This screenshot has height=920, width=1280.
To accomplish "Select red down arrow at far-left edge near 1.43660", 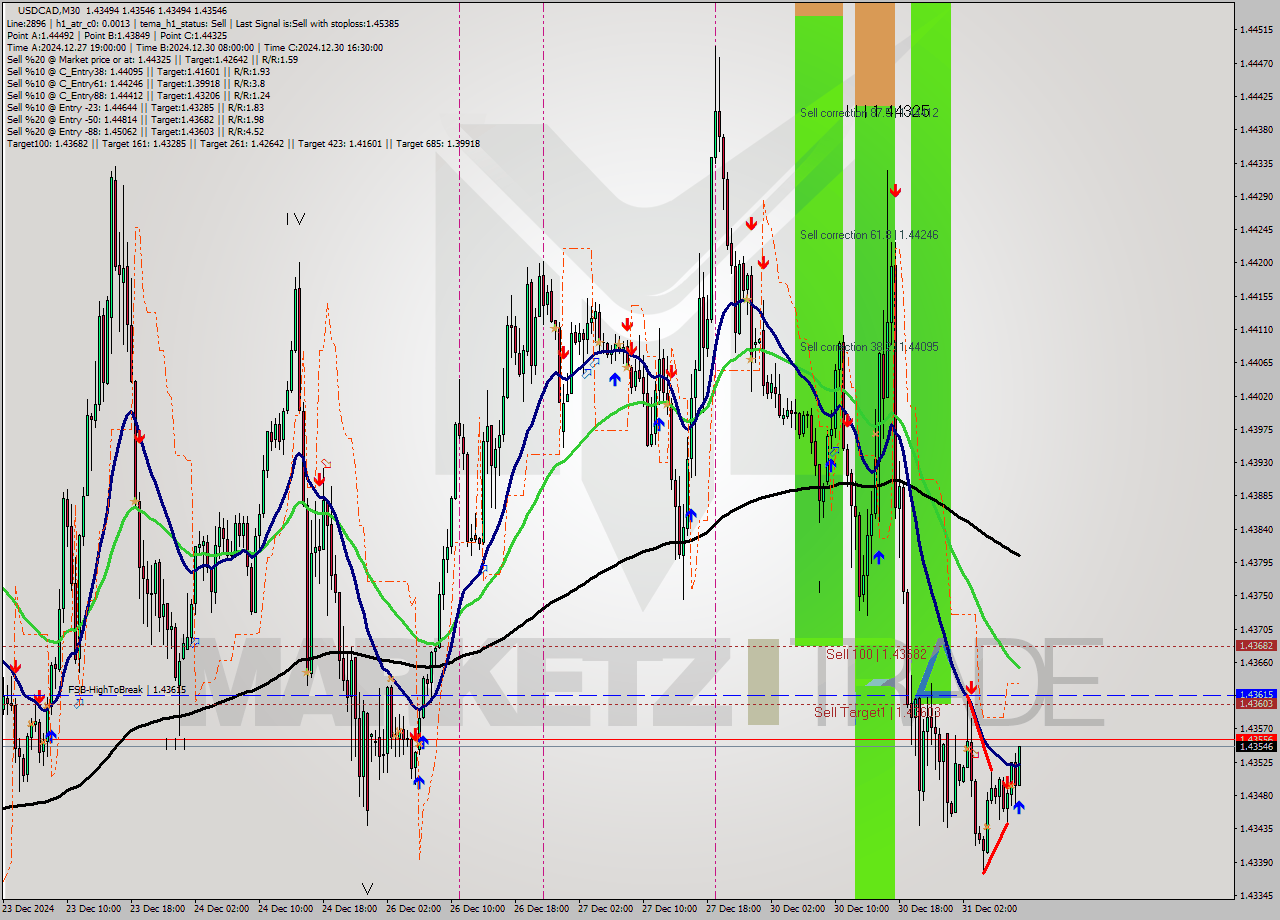I will click(15, 666).
